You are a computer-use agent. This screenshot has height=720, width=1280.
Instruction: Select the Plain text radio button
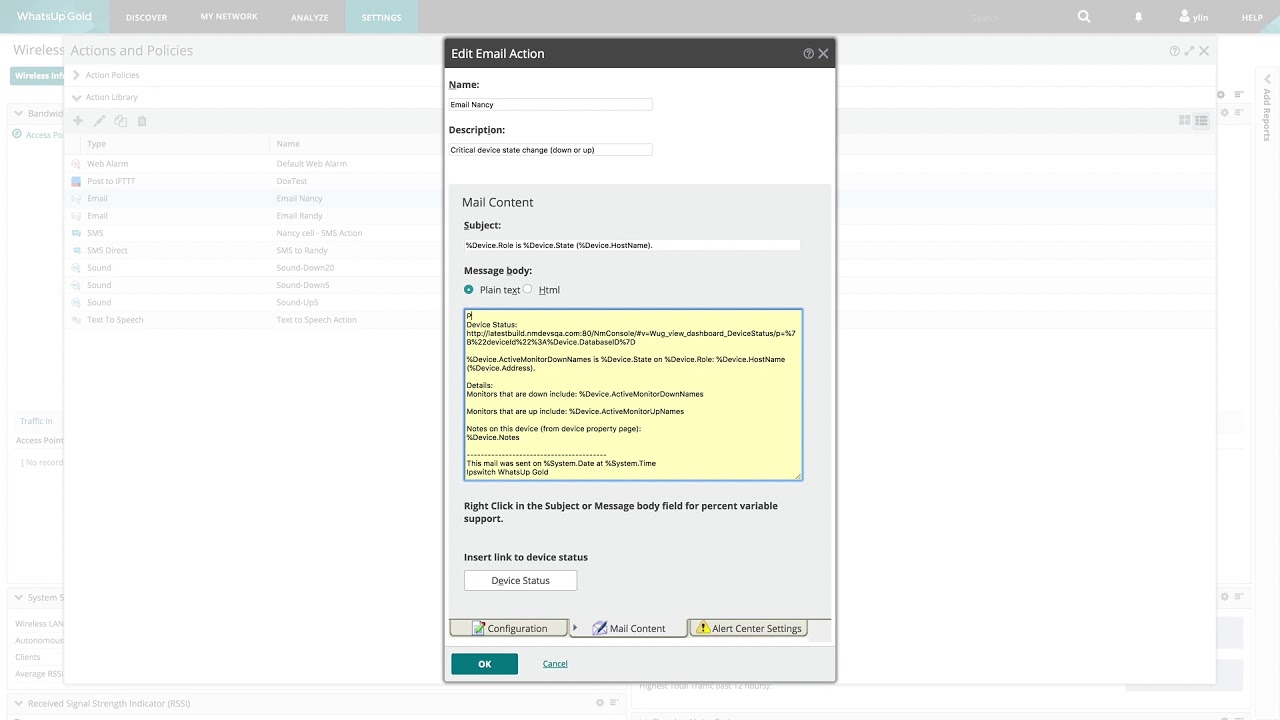point(469,289)
